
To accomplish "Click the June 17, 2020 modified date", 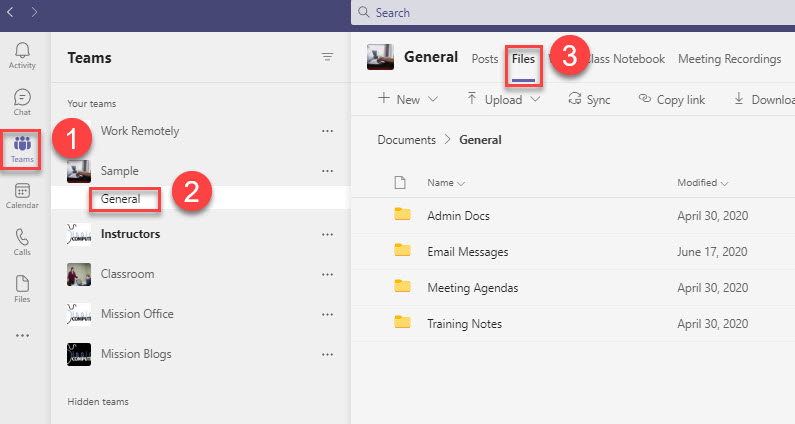I will coord(712,252).
